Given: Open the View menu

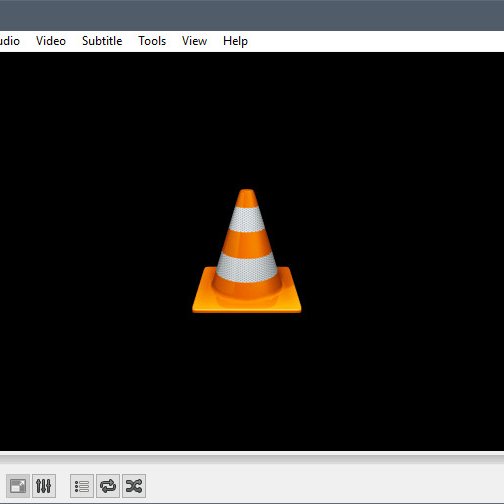Looking at the screenshot, I should (x=194, y=41).
